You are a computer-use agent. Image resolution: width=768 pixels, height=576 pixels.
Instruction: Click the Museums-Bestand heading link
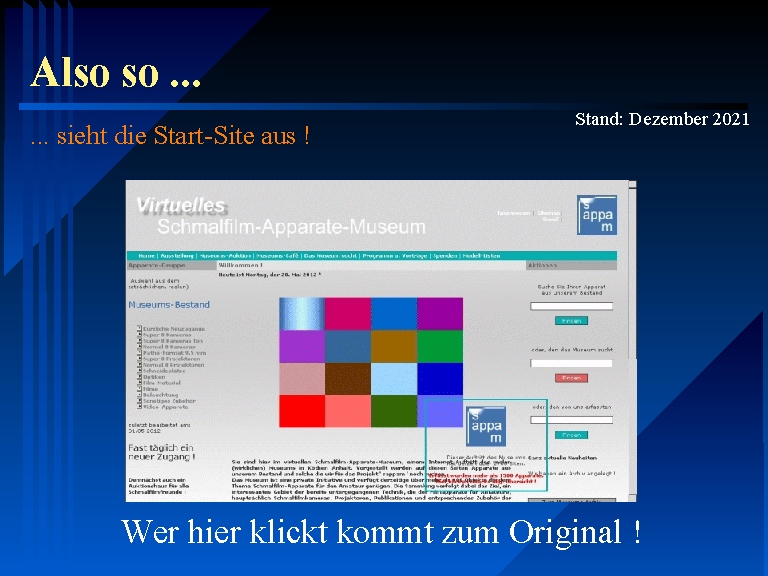pos(169,304)
